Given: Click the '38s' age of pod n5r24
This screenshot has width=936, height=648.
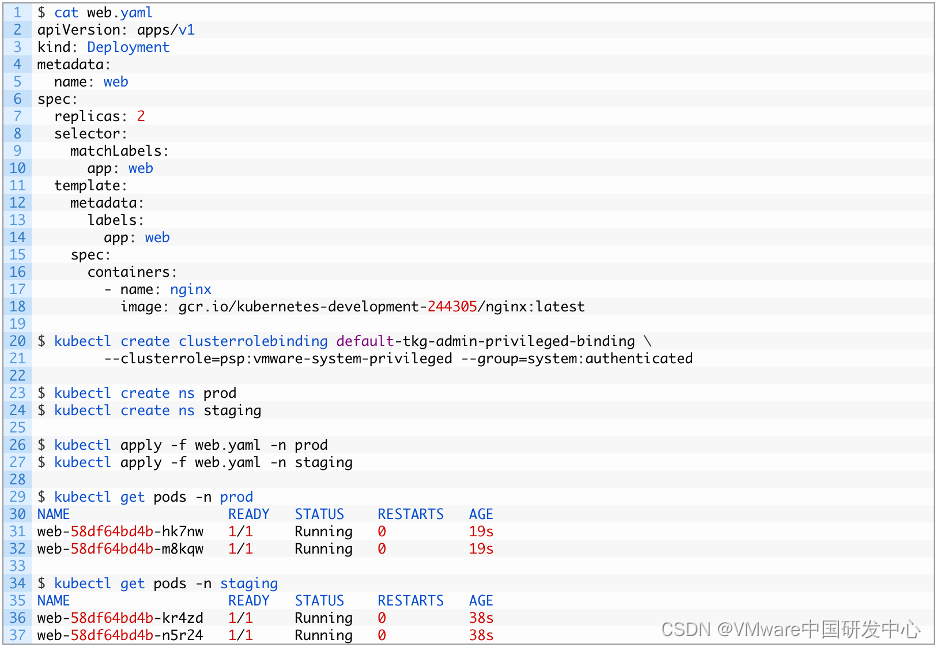Looking at the screenshot, I should tap(481, 635).
